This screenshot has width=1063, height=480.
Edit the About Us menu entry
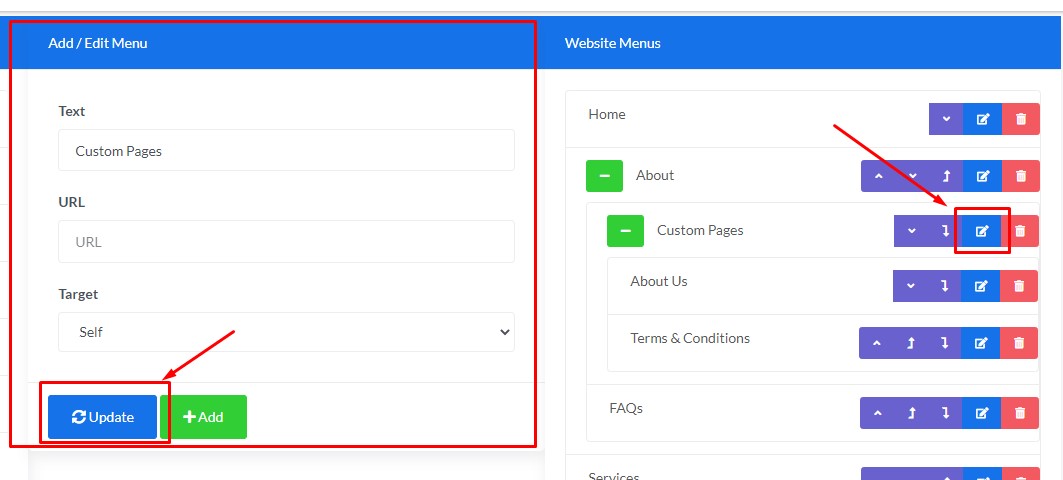pos(981,286)
